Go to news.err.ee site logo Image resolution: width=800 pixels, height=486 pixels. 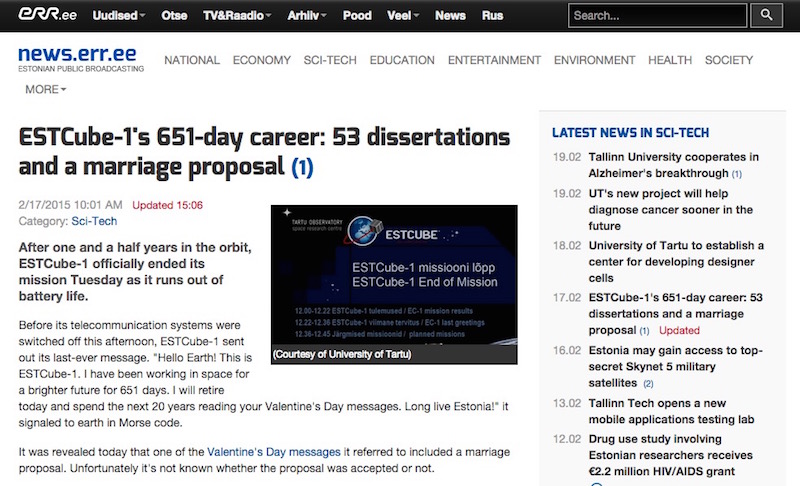click(x=81, y=59)
